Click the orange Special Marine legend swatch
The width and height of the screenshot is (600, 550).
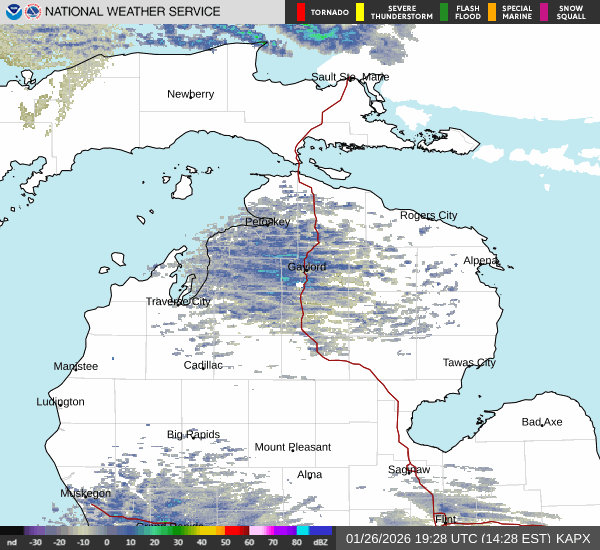pyautogui.click(x=492, y=12)
